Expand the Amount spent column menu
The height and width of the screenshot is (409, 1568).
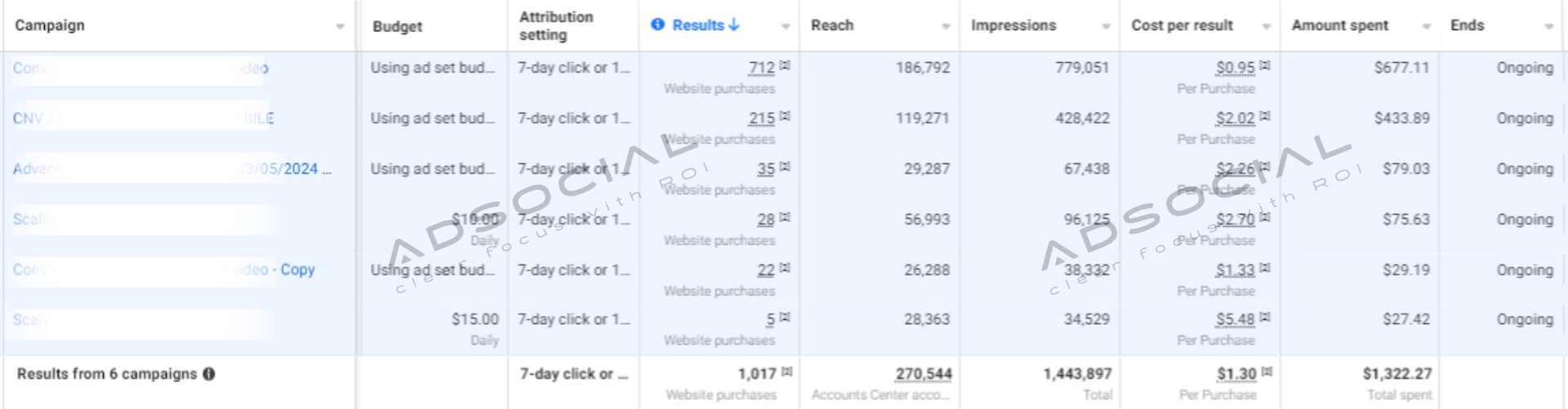coord(1426,27)
